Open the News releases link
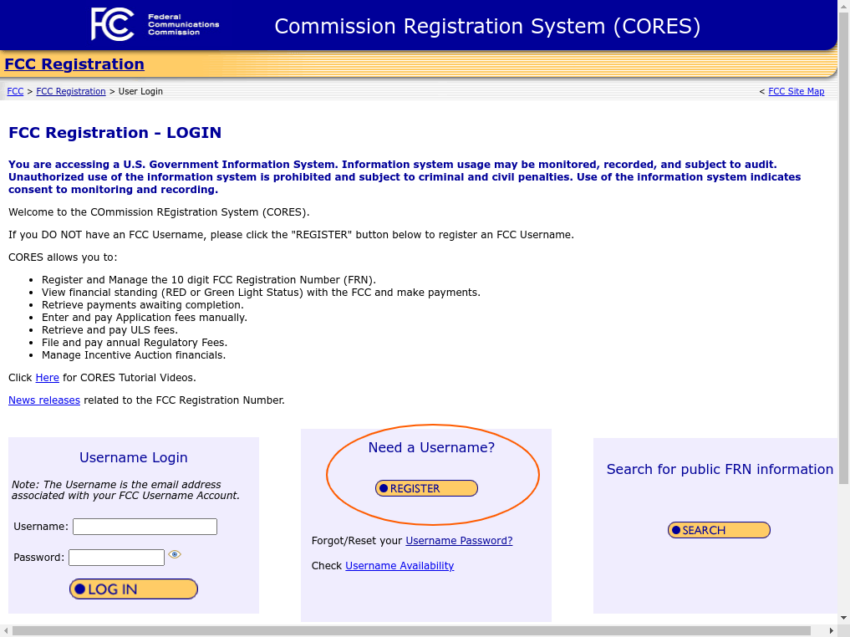This screenshot has width=850, height=637. coord(43,399)
